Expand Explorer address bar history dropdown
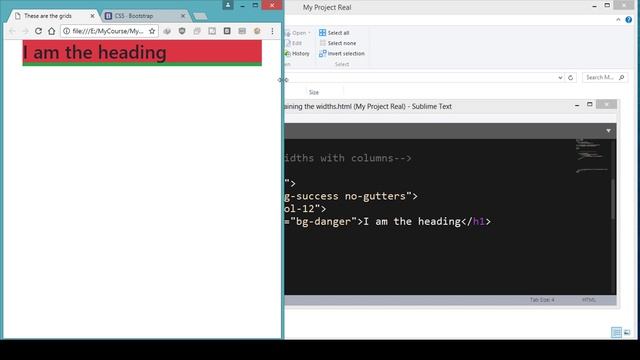Viewport: 640px width, 360px height. pyautogui.click(x=560, y=78)
